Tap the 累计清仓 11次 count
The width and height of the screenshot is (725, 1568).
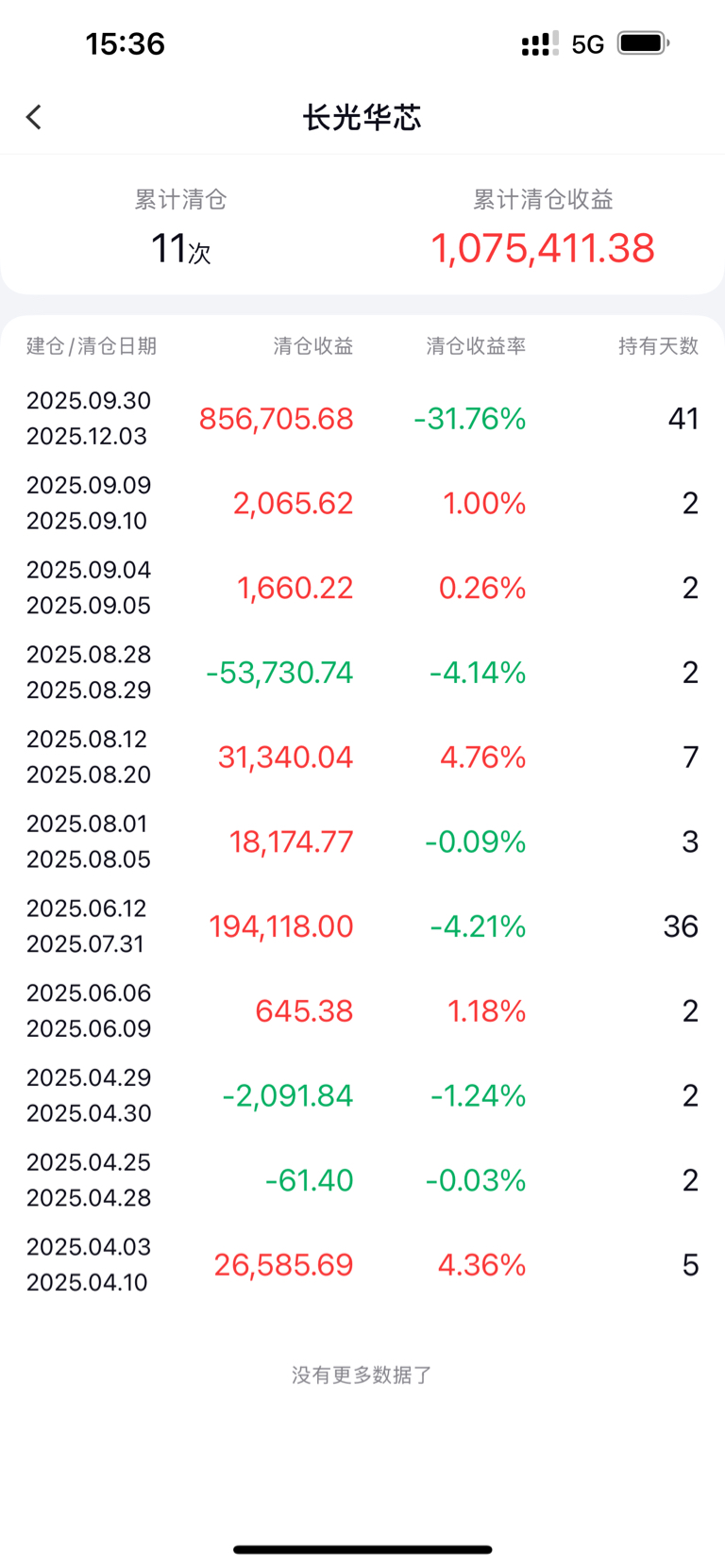point(180,248)
